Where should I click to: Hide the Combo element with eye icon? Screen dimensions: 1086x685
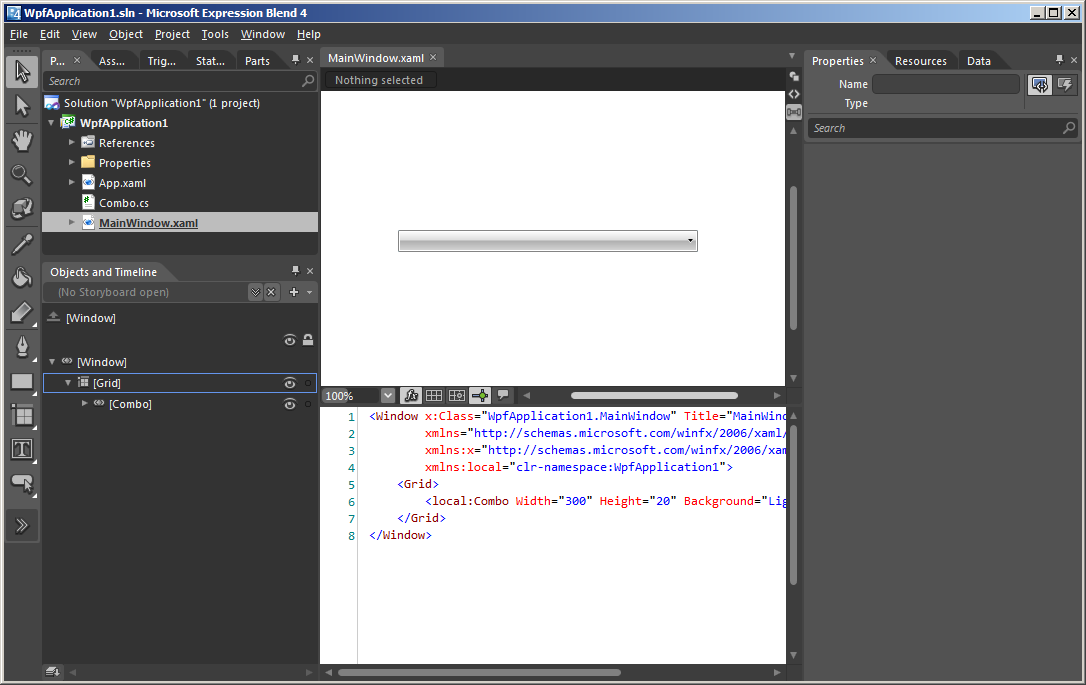click(x=290, y=404)
